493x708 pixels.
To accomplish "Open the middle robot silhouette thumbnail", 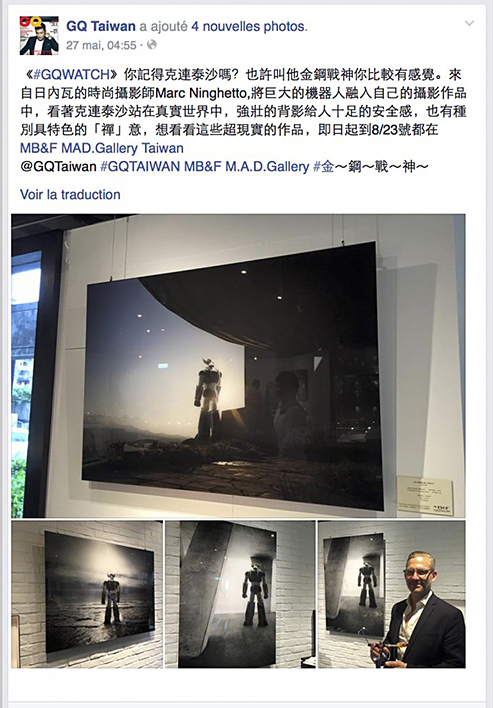I will [x=240, y=594].
